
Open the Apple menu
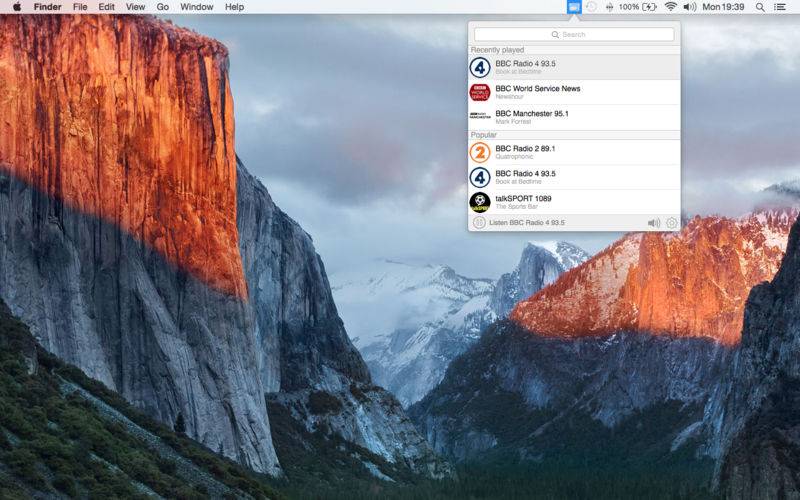point(17,7)
